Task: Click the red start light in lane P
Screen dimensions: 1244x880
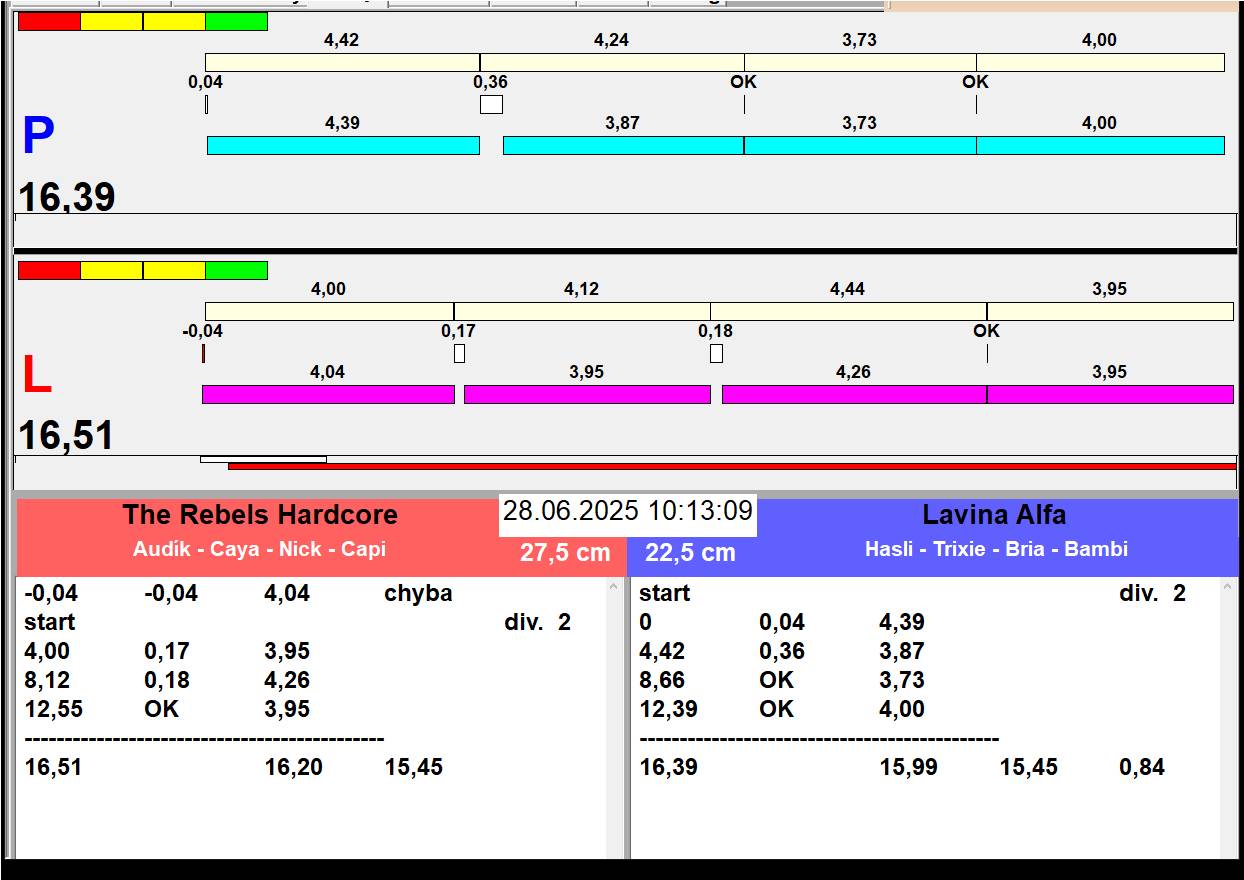Action: click(49, 22)
